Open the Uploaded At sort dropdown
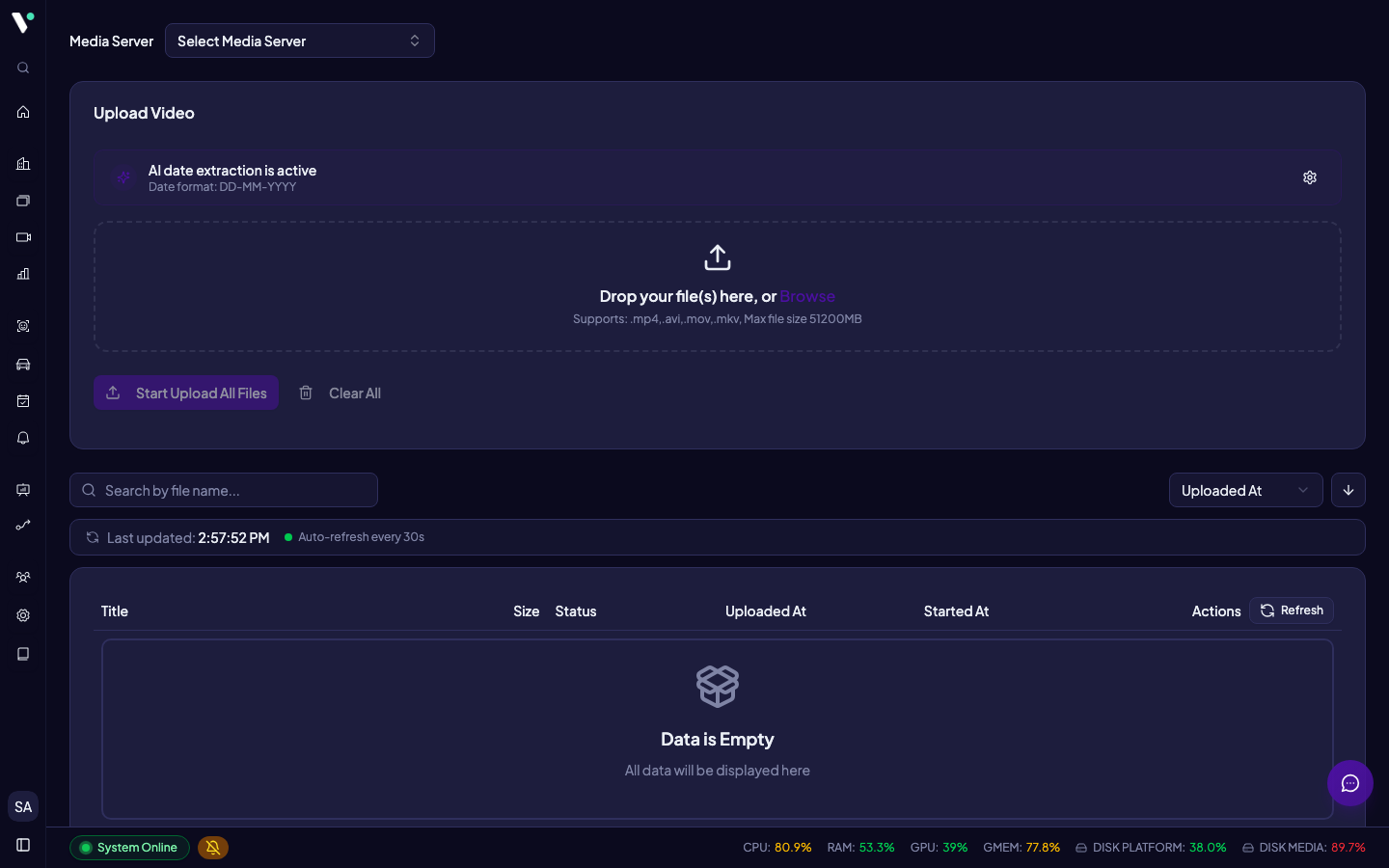1389x868 pixels. (x=1246, y=490)
